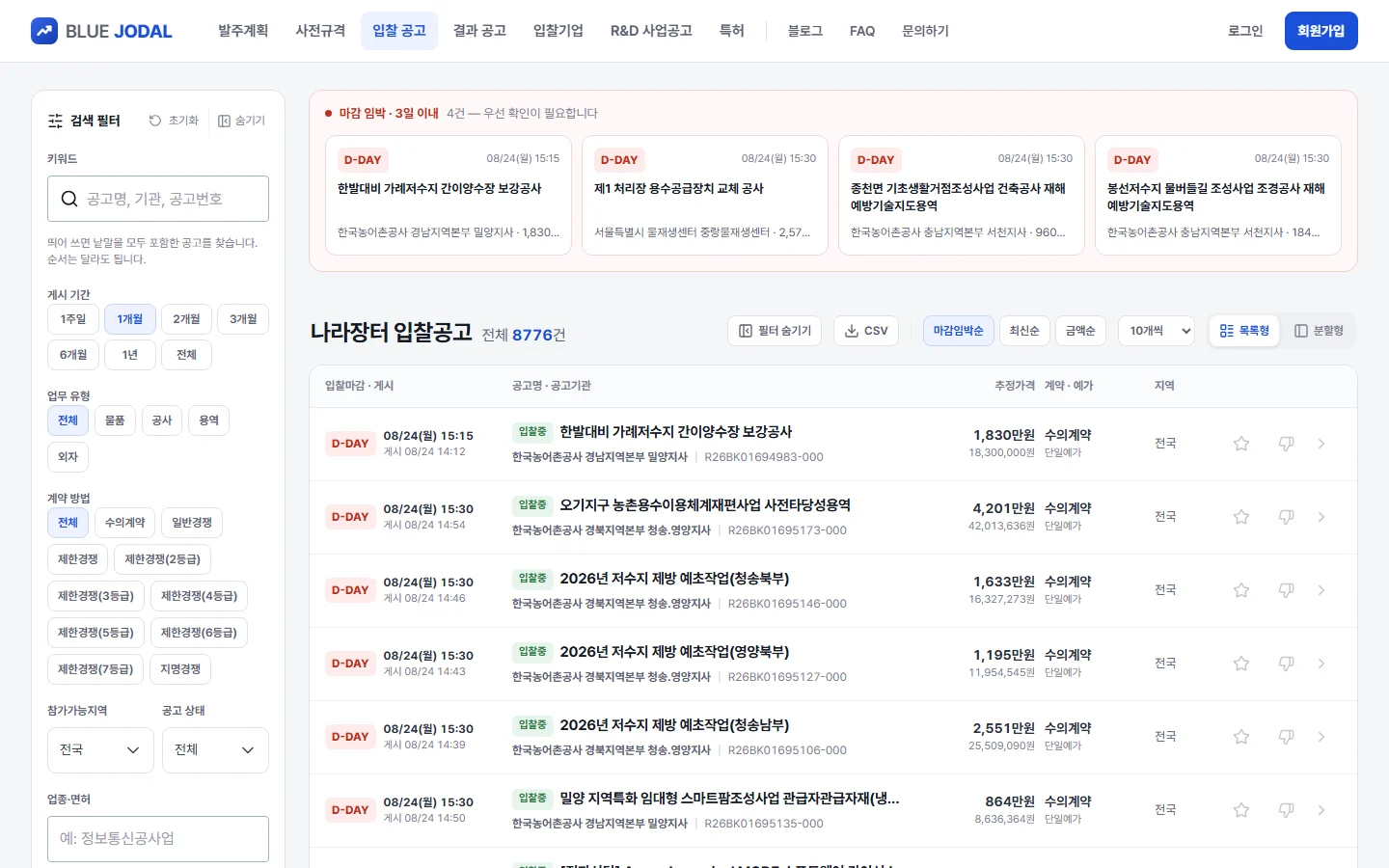Open urgent card 봉선저수지 물버들길 조성사업
Image resolution: width=1389 pixels, height=868 pixels.
[x=1218, y=196]
